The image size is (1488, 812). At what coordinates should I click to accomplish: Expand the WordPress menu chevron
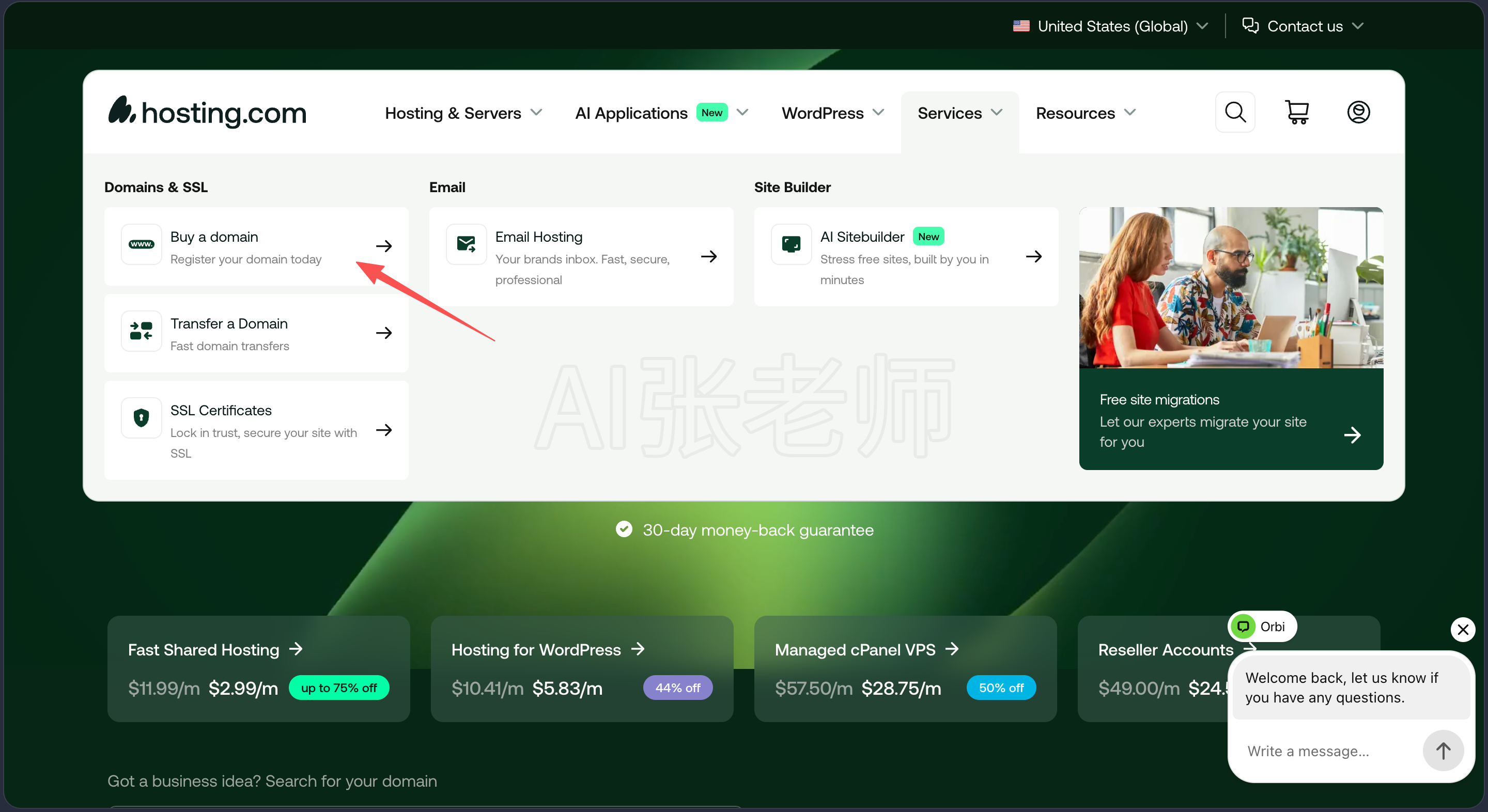pyautogui.click(x=878, y=113)
